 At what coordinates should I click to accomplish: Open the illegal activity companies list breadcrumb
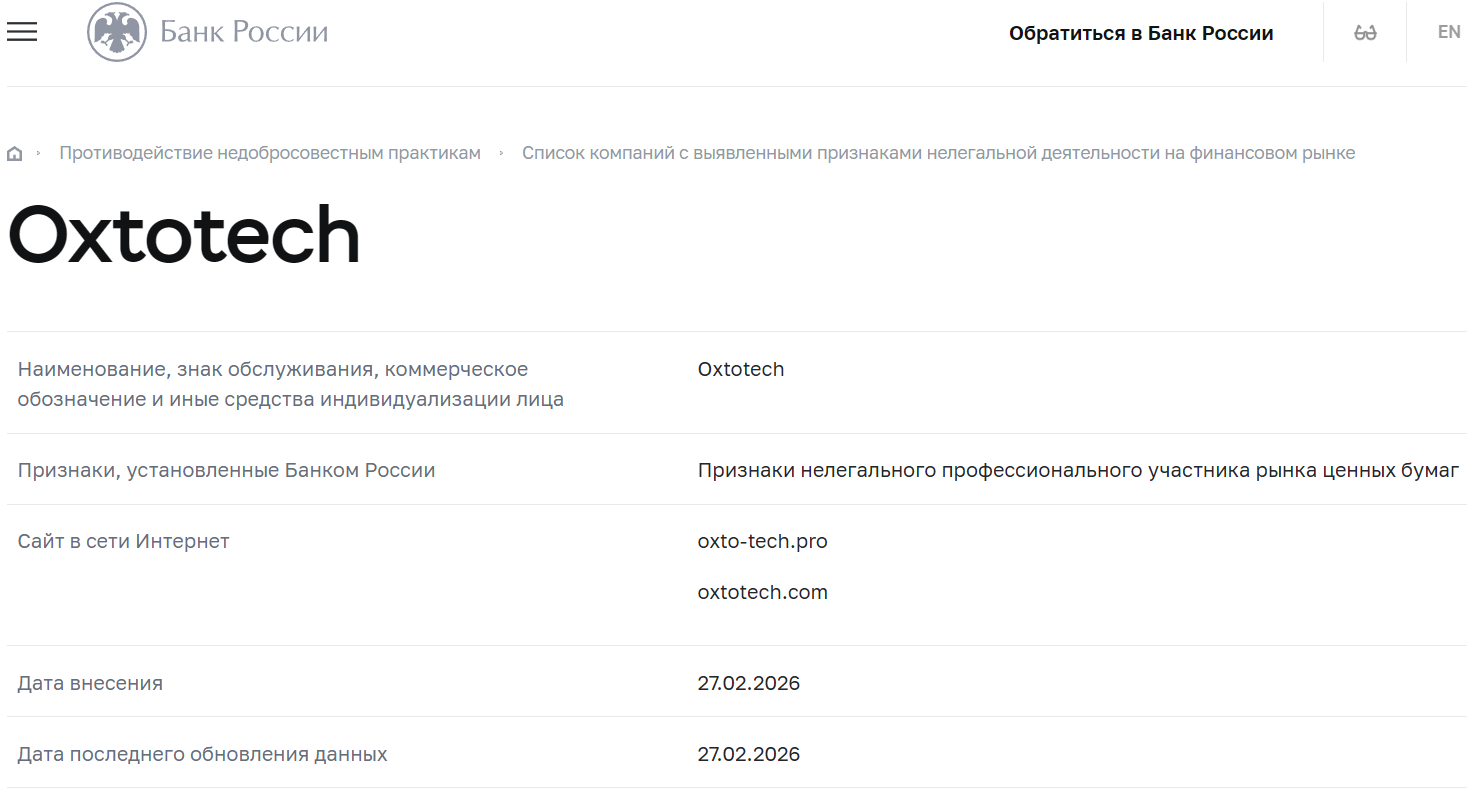pos(939,152)
